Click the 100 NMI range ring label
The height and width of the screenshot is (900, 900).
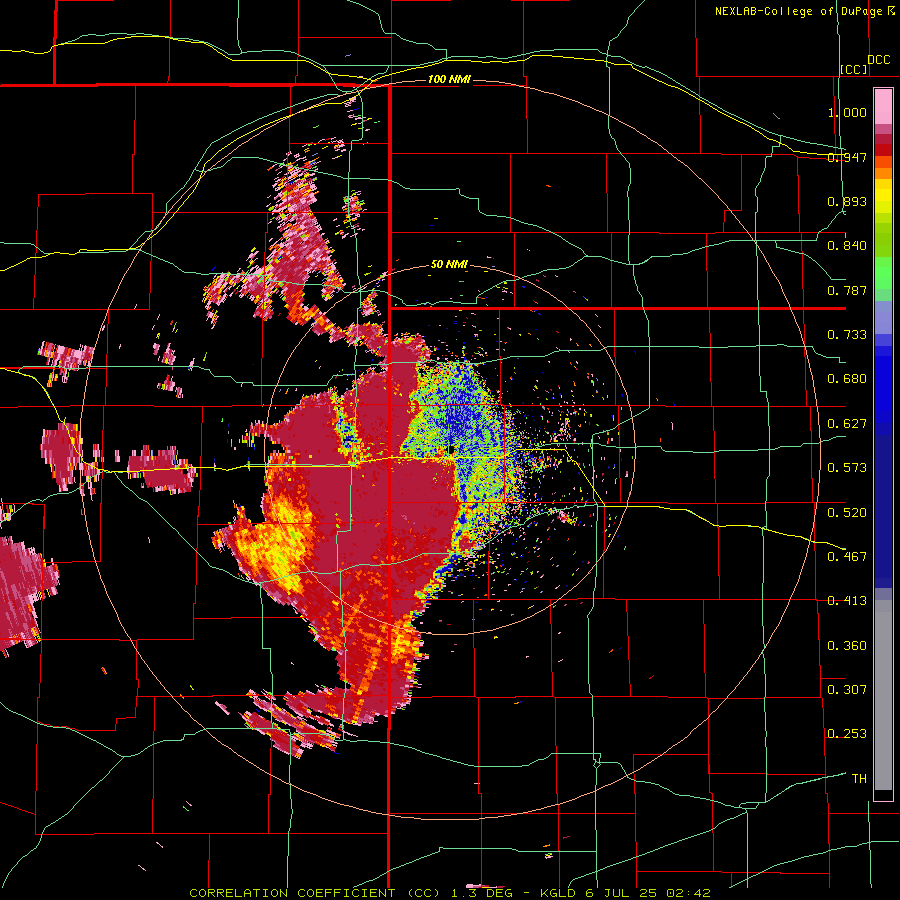[449, 79]
